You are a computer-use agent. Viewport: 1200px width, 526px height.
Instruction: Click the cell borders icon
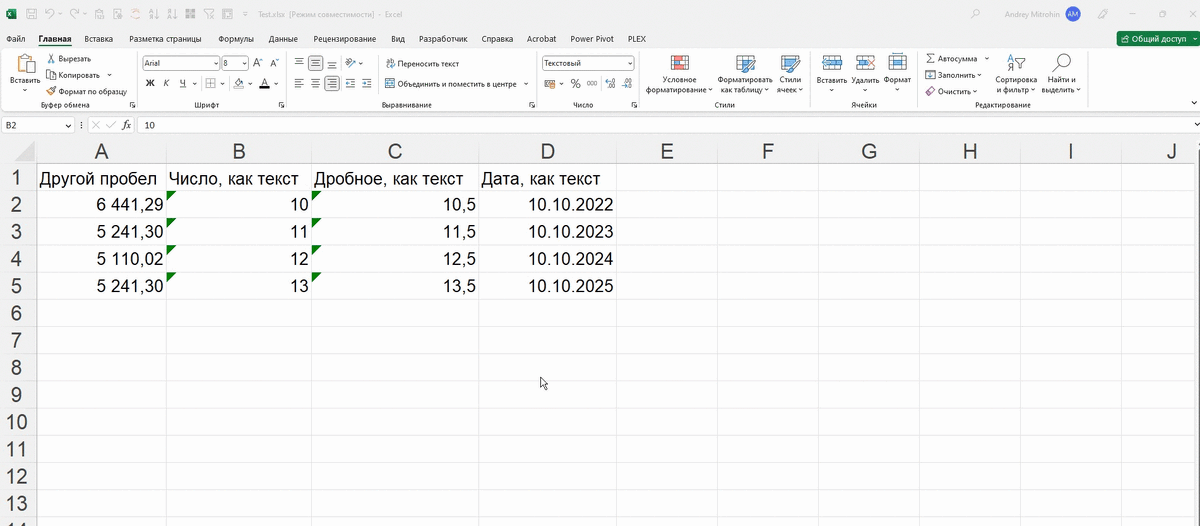click(x=209, y=84)
